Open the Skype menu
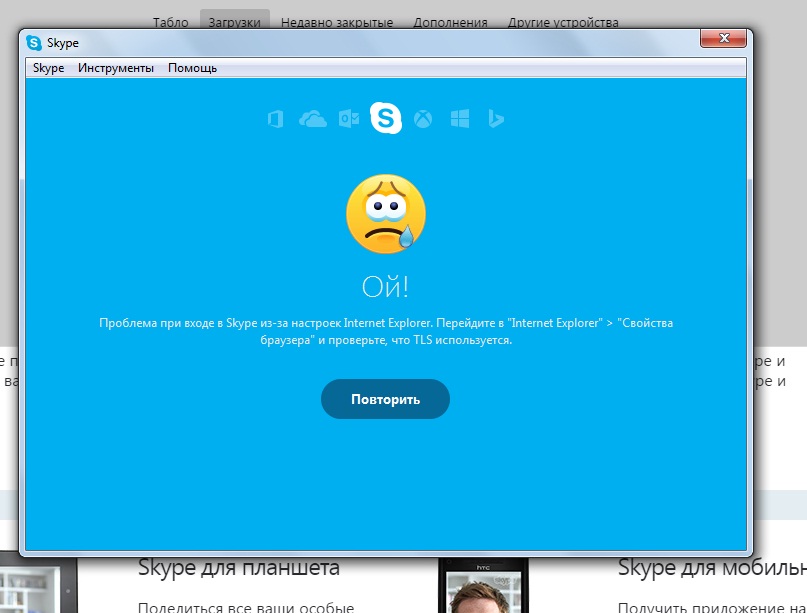The width and height of the screenshot is (807, 613). coord(48,68)
